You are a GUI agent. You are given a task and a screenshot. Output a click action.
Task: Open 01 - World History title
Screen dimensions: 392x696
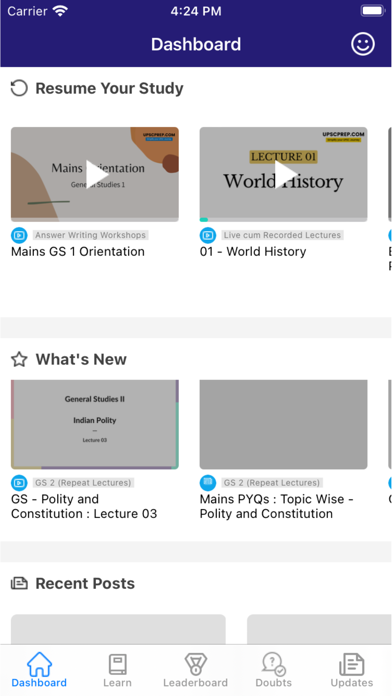click(x=253, y=252)
